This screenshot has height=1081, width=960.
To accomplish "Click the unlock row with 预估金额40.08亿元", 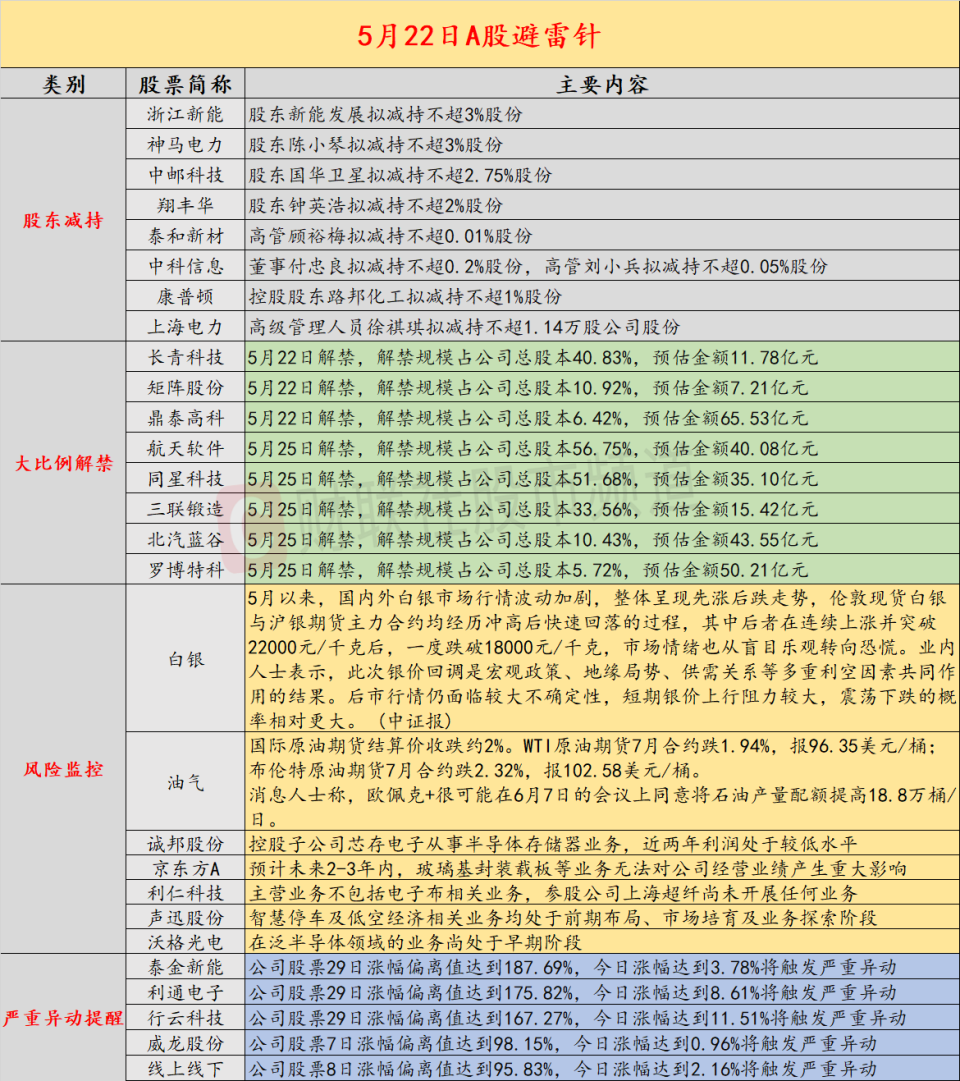I will (602, 448).
